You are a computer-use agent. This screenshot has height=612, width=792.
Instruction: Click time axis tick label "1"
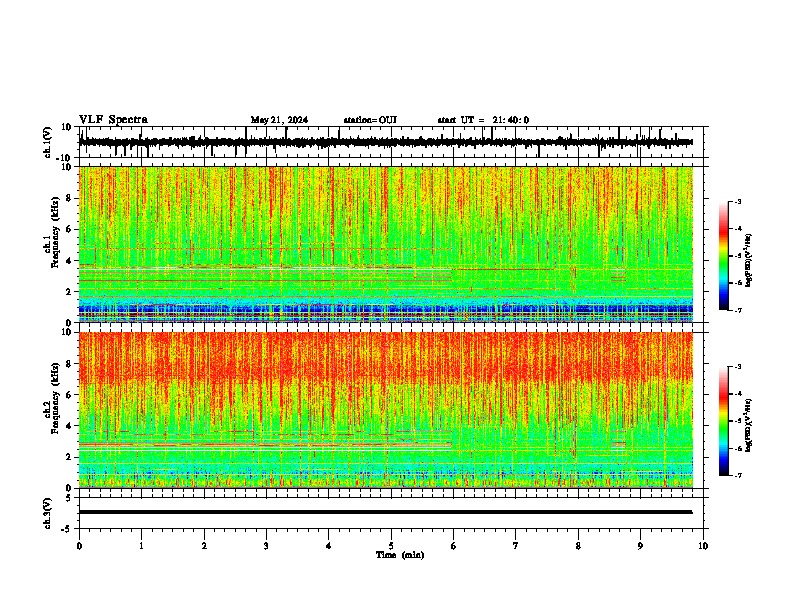[141, 546]
